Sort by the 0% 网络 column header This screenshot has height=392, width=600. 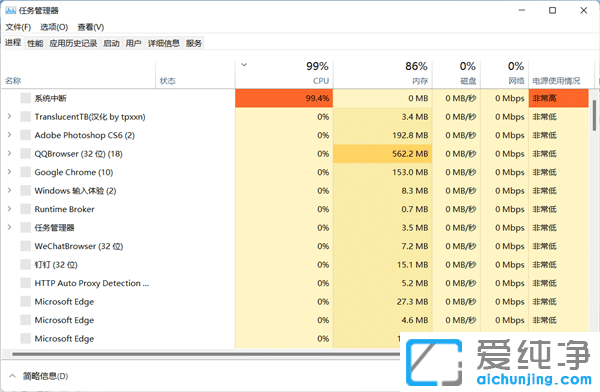click(x=505, y=75)
